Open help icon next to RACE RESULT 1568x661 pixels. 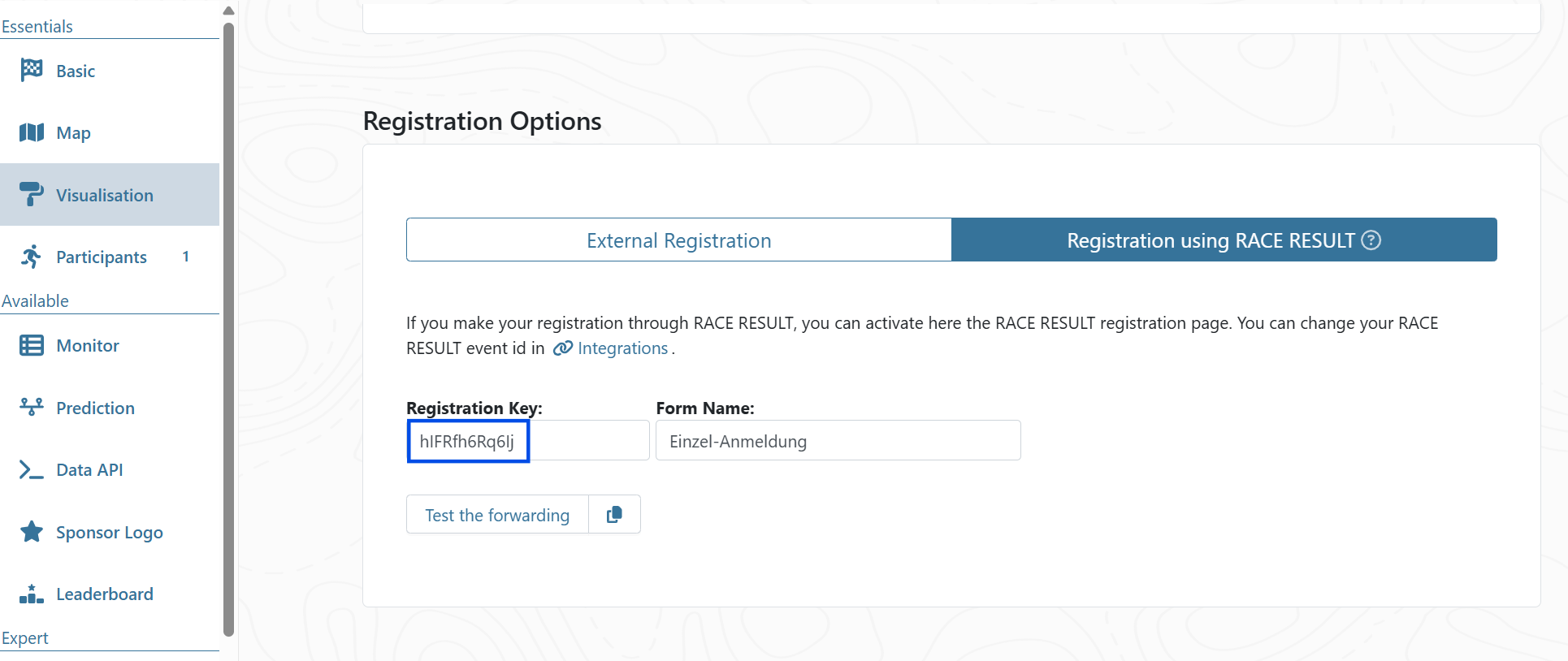1371,240
